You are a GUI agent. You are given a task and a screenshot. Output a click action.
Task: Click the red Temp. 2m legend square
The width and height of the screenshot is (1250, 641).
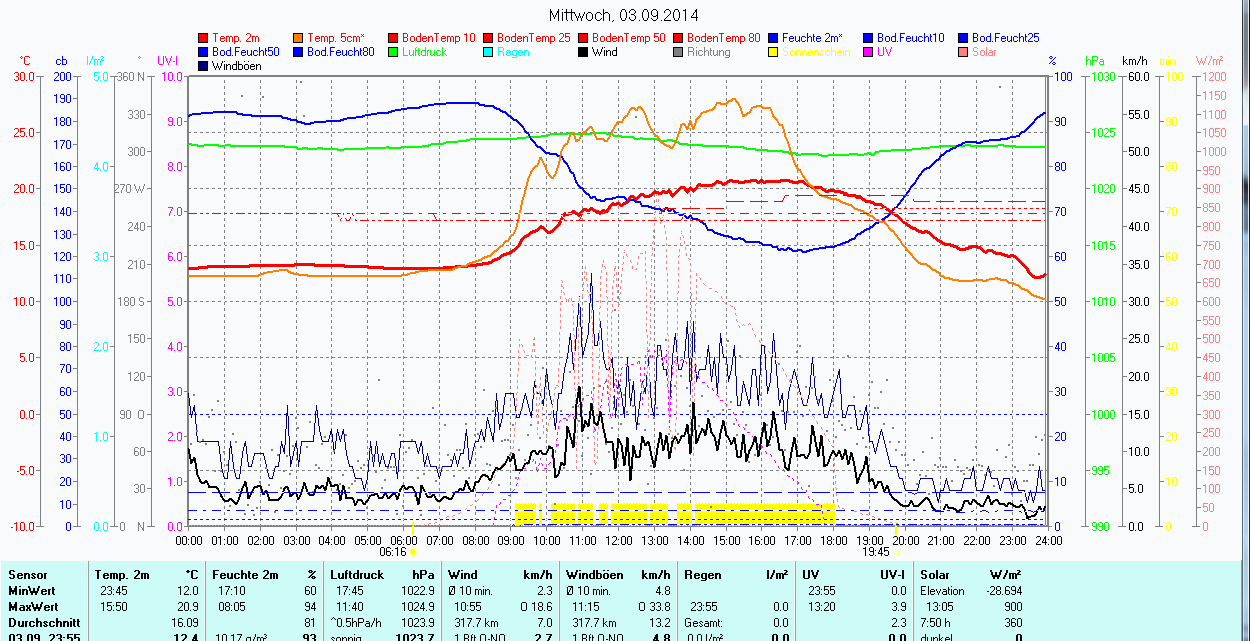[x=204, y=38]
